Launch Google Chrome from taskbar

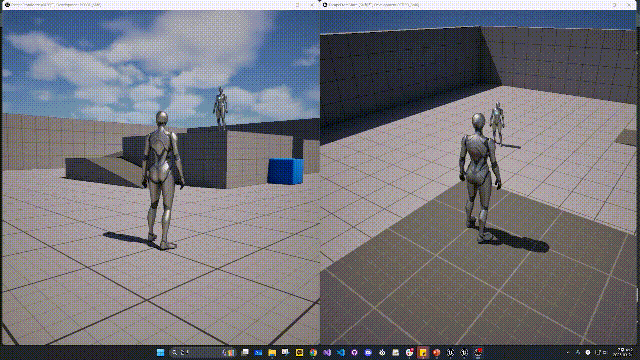pyautogui.click(x=313, y=353)
